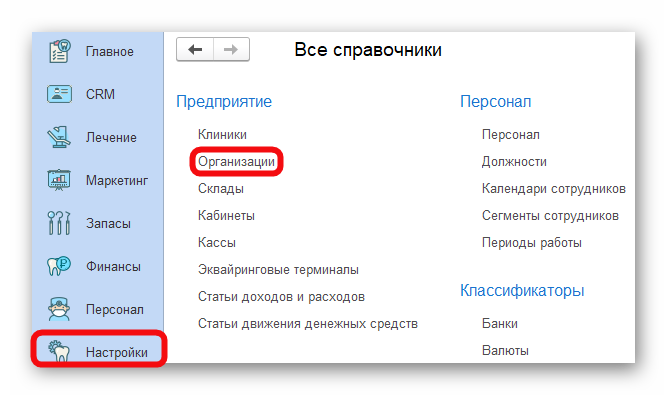The width and height of the screenshot is (667, 395).
Task: Open the Должности directory
Action: tap(514, 162)
